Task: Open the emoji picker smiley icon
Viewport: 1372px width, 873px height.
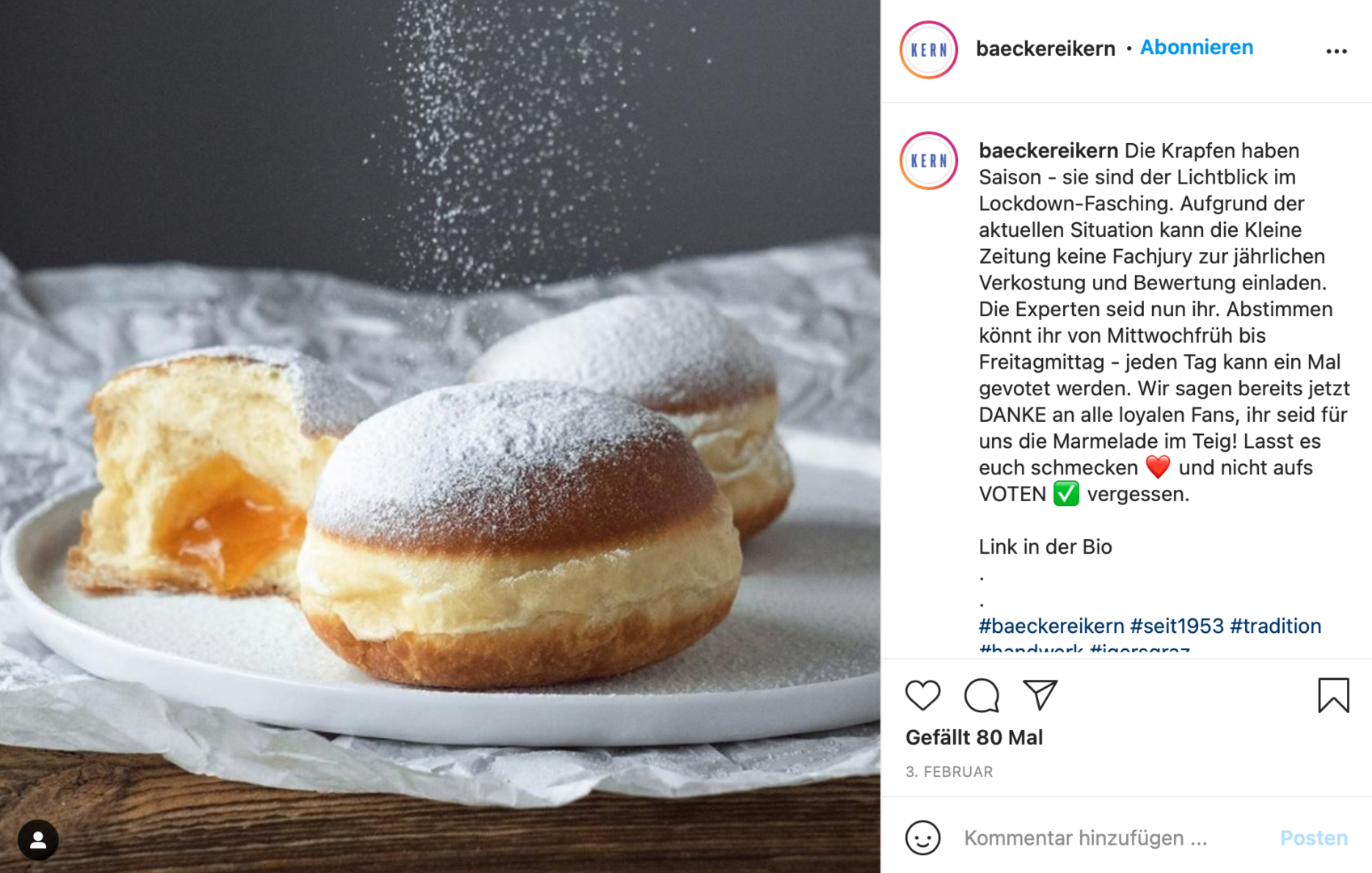Action: [x=923, y=837]
